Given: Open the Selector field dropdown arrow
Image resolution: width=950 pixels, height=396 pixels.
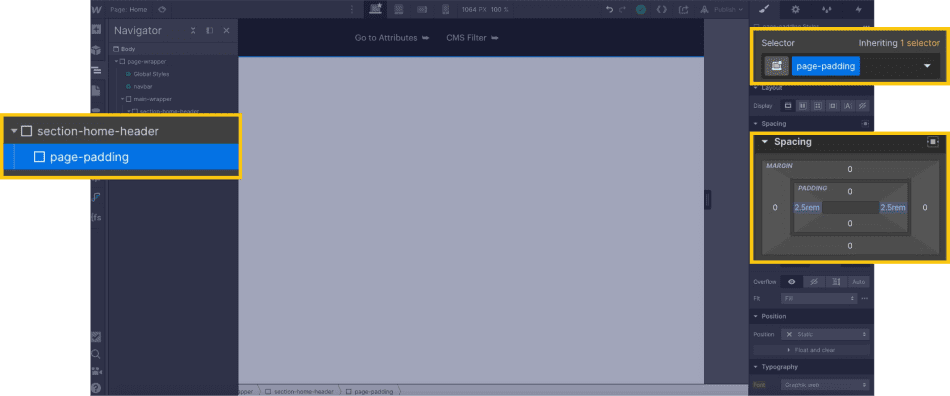Looking at the screenshot, I should (x=927, y=67).
